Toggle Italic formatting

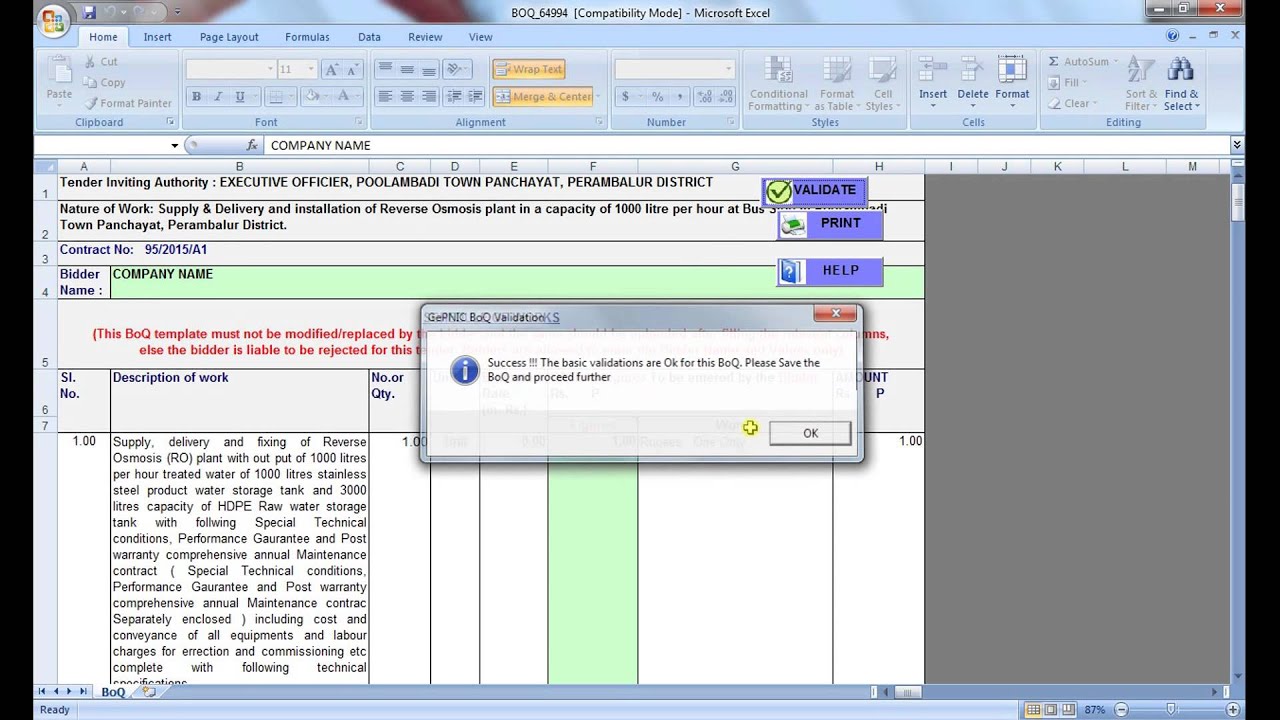pyautogui.click(x=218, y=97)
